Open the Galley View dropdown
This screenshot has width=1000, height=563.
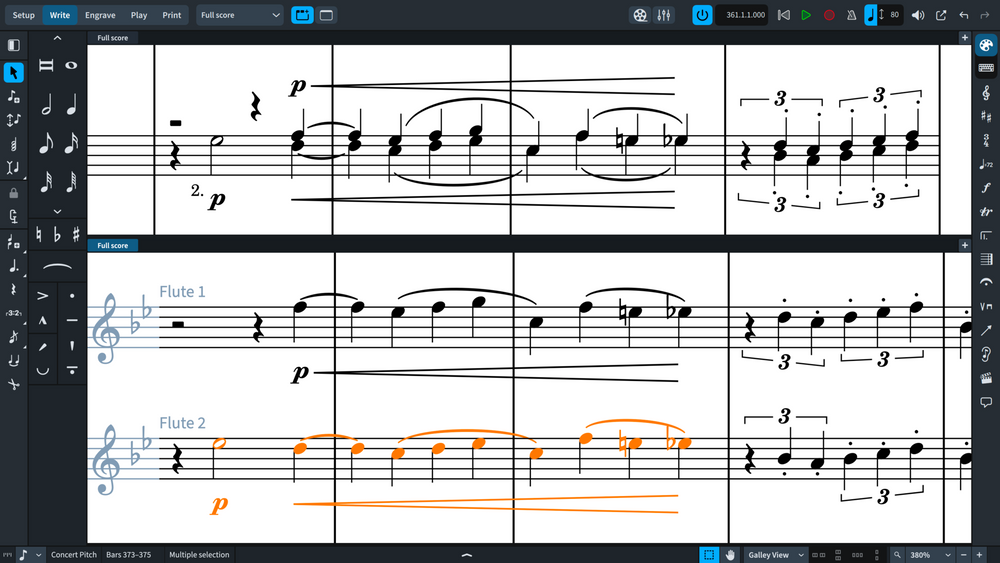tap(776, 555)
